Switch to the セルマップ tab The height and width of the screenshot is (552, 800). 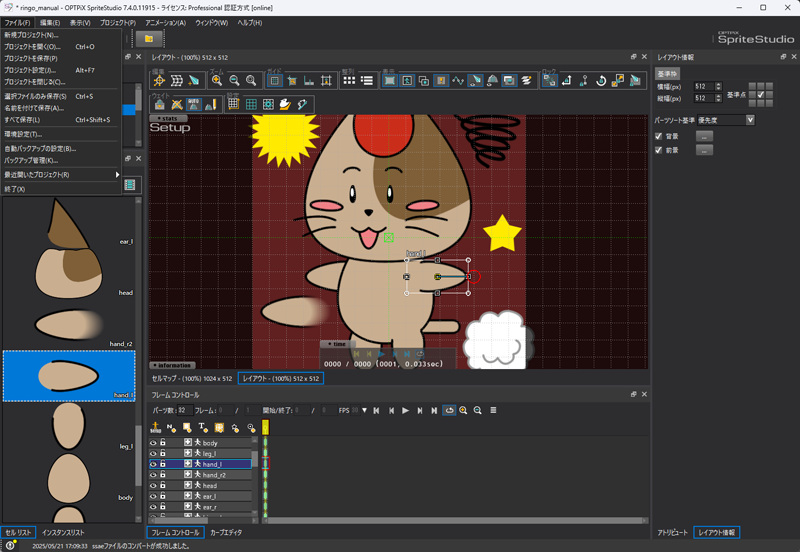[x=192, y=379]
